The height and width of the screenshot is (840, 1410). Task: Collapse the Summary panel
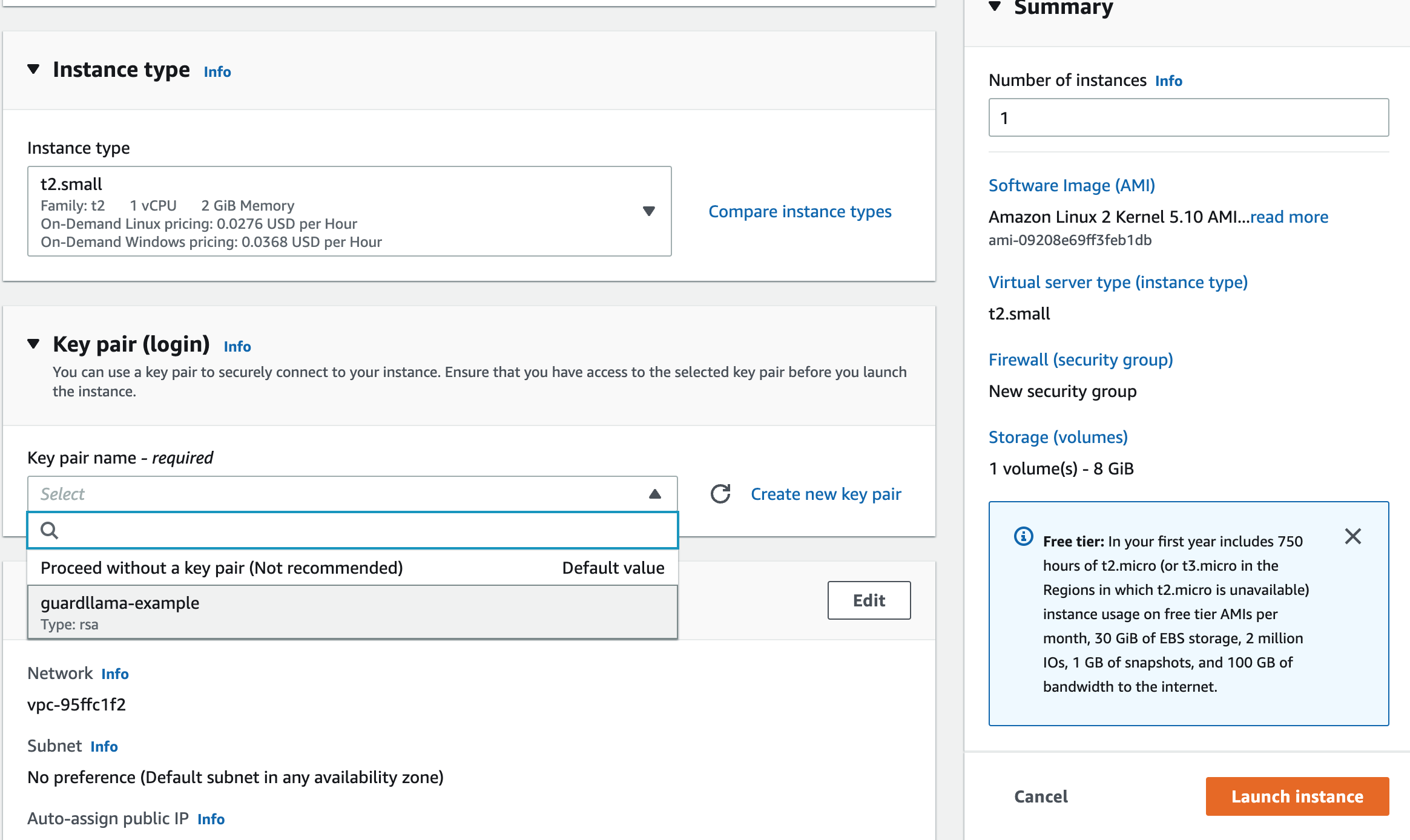tap(995, 6)
